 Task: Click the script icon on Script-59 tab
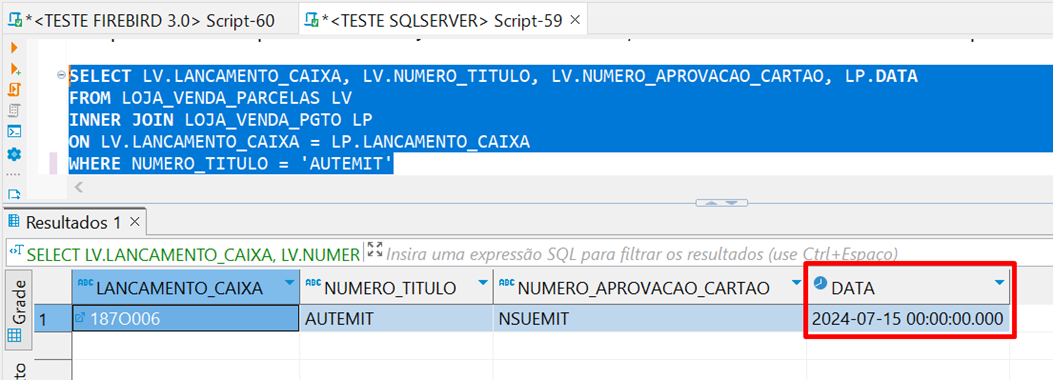point(312,21)
